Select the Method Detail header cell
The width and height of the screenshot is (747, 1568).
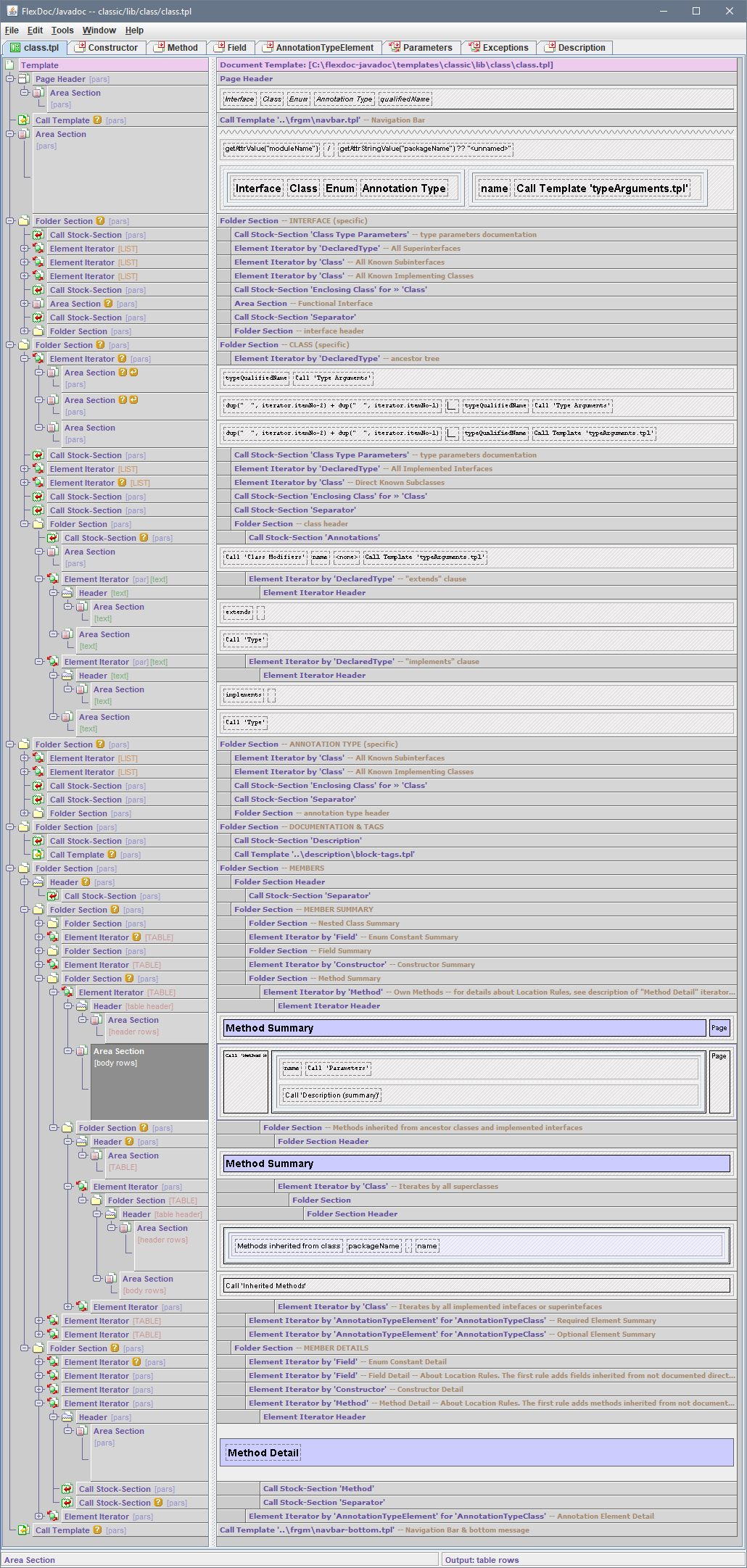(x=263, y=1453)
